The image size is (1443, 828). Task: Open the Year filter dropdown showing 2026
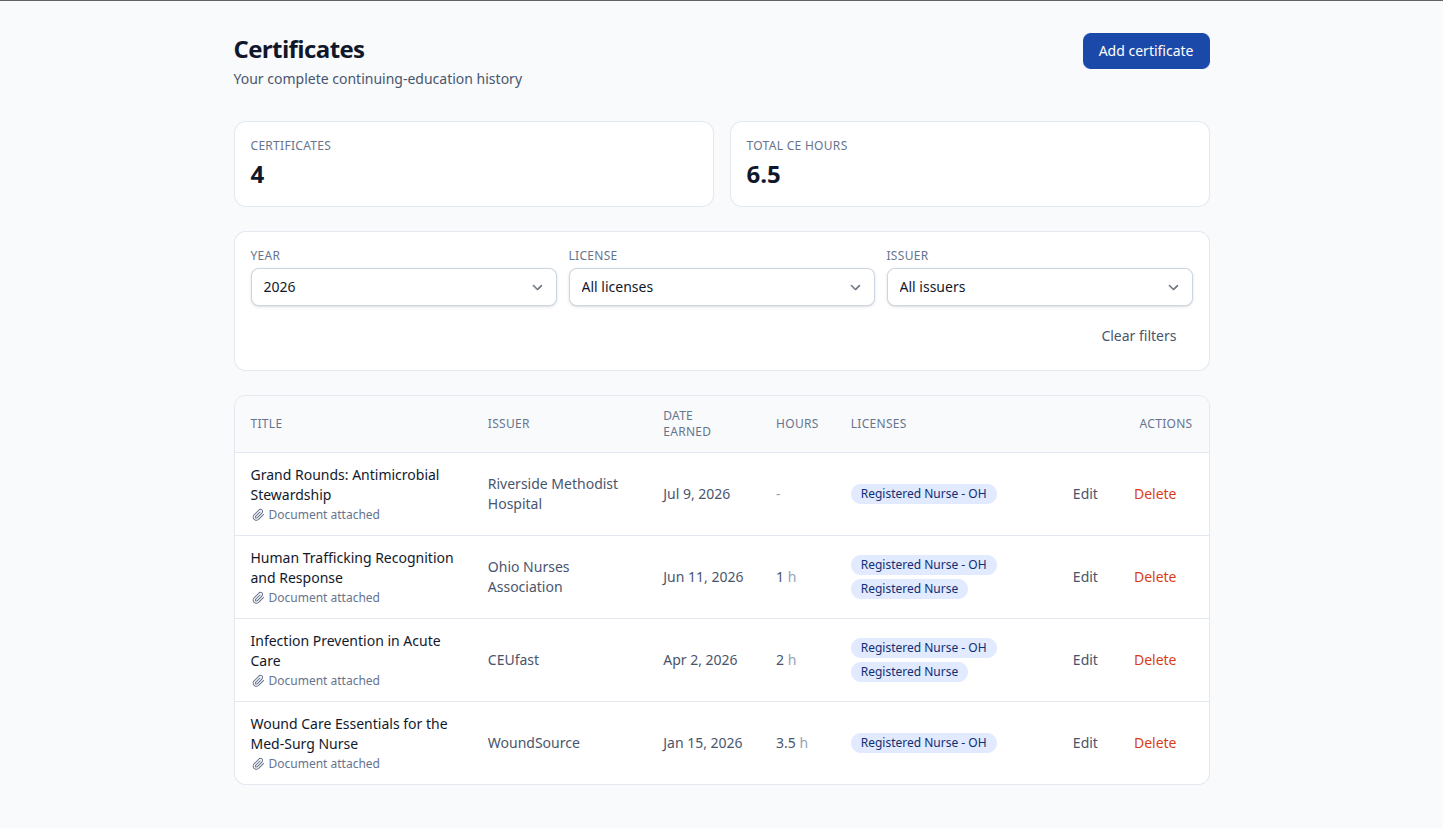click(x=404, y=287)
